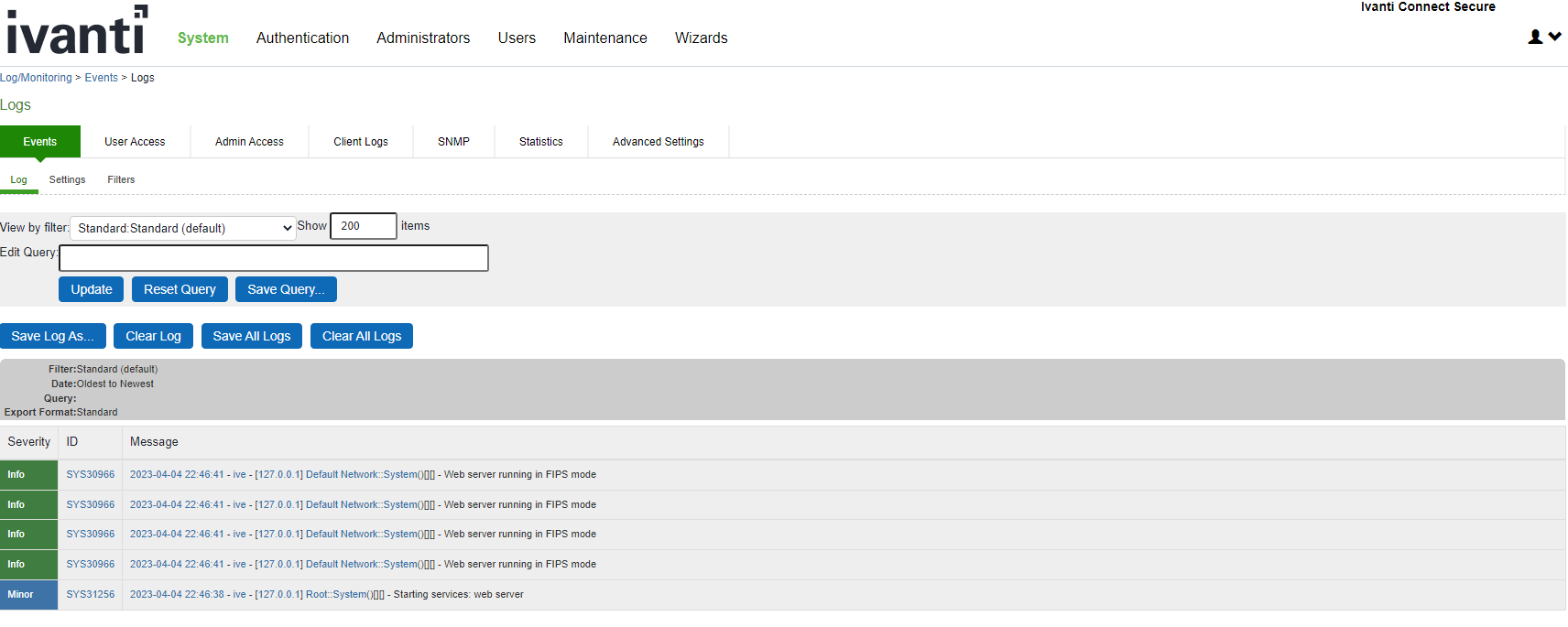Focus the Edit Query text field
The height and width of the screenshot is (627, 1568).
click(273, 258)
